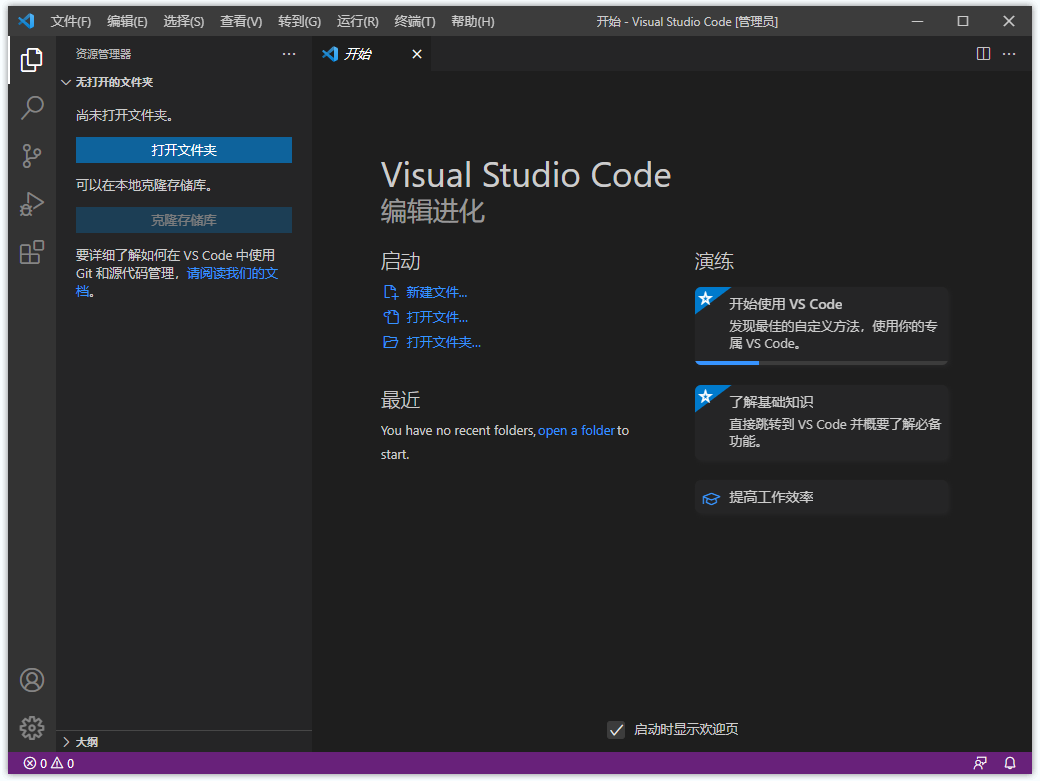Open the 提高工作效率 walkthrough item
1040x781 pixels.
pos(821,497)
